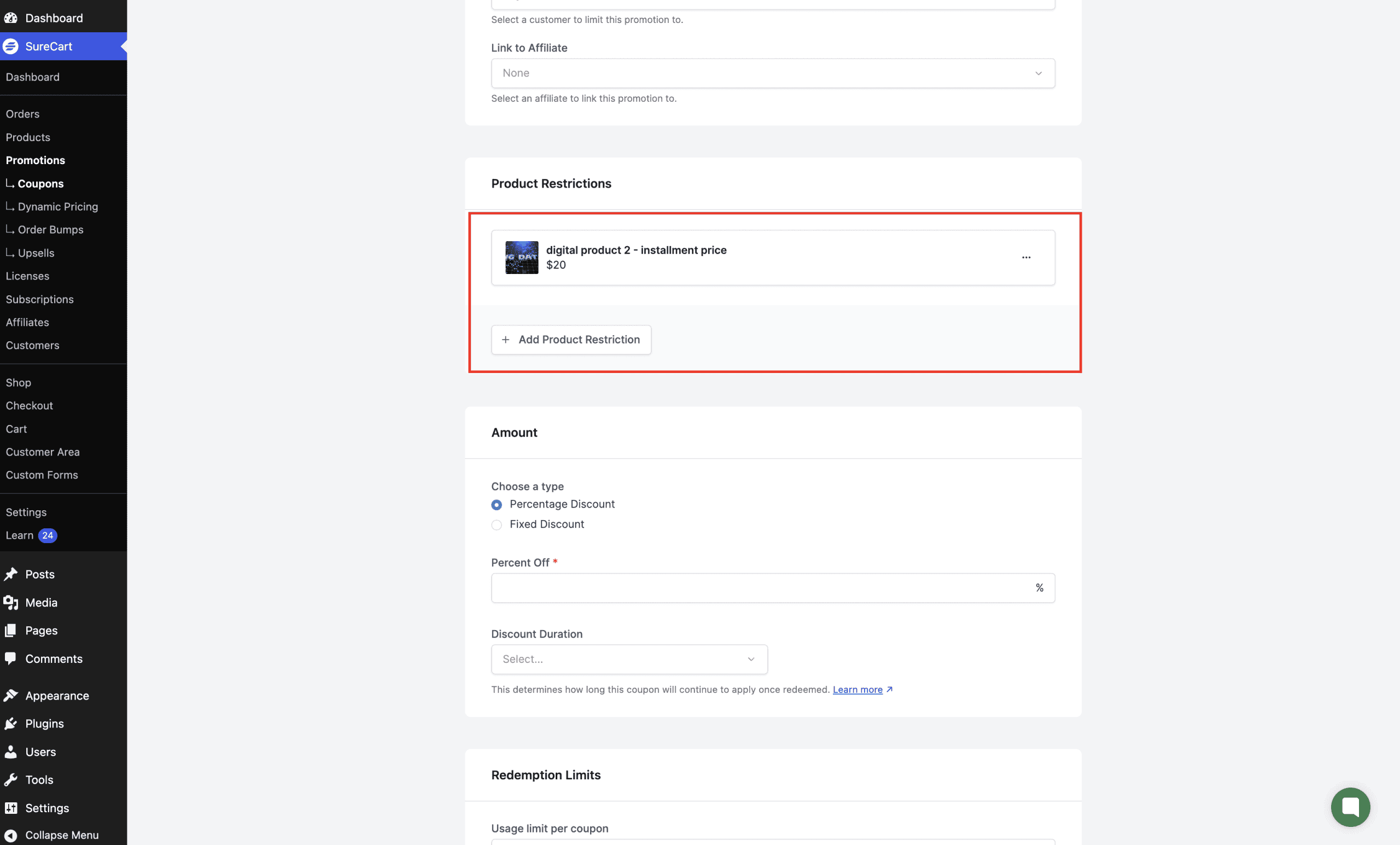1400x845 pixels.
Task: Open the Shop menu item
Action: click(x=18, y=382)
